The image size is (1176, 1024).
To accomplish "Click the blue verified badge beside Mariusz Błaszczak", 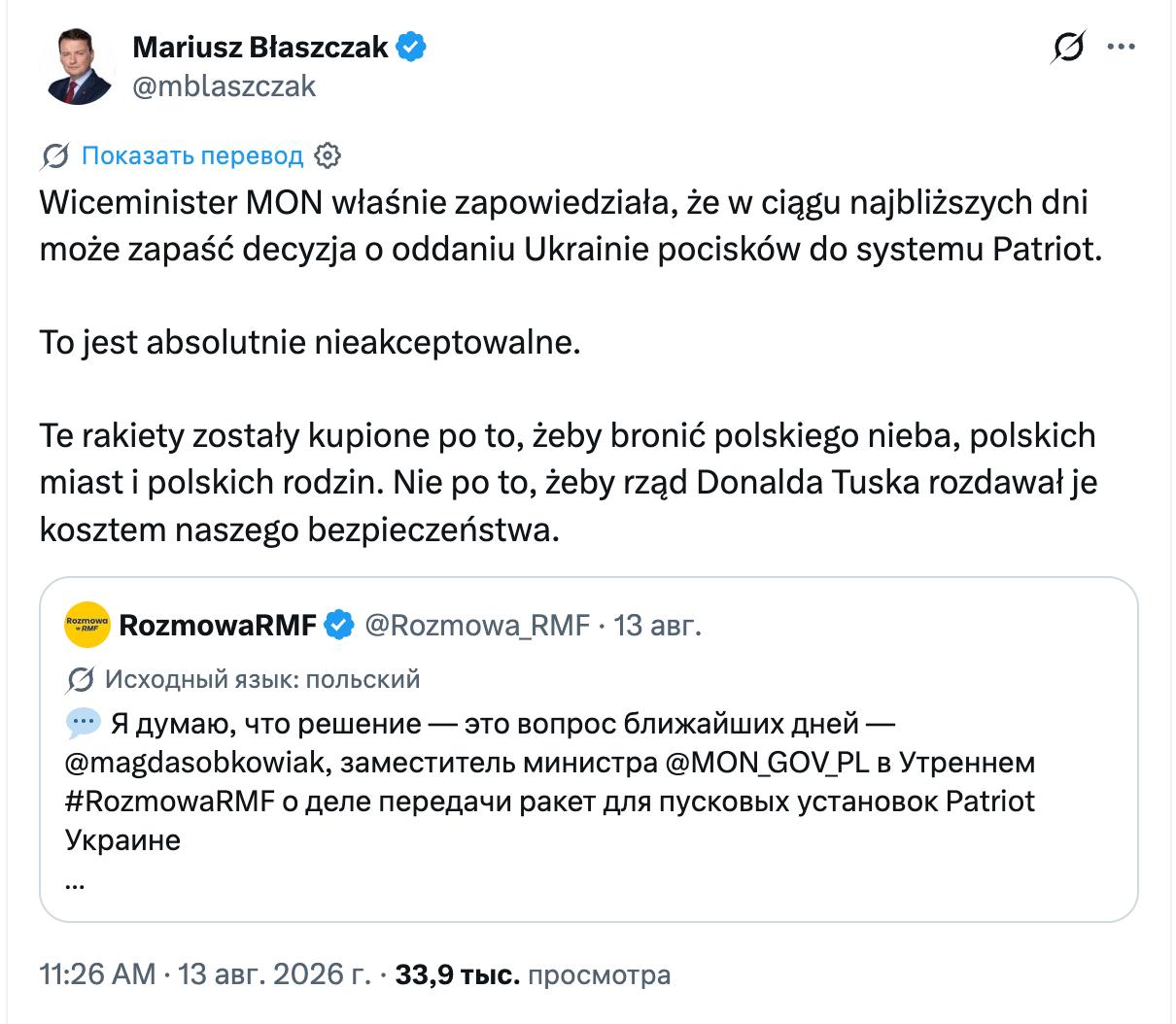I will coord(411,47).
